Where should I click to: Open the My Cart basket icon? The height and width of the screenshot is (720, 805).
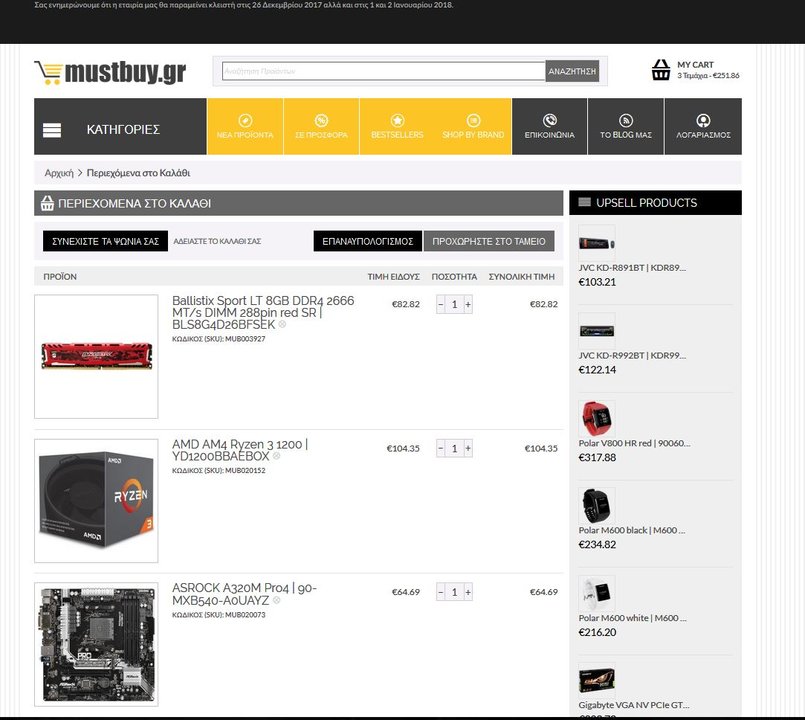pos(661,70)
